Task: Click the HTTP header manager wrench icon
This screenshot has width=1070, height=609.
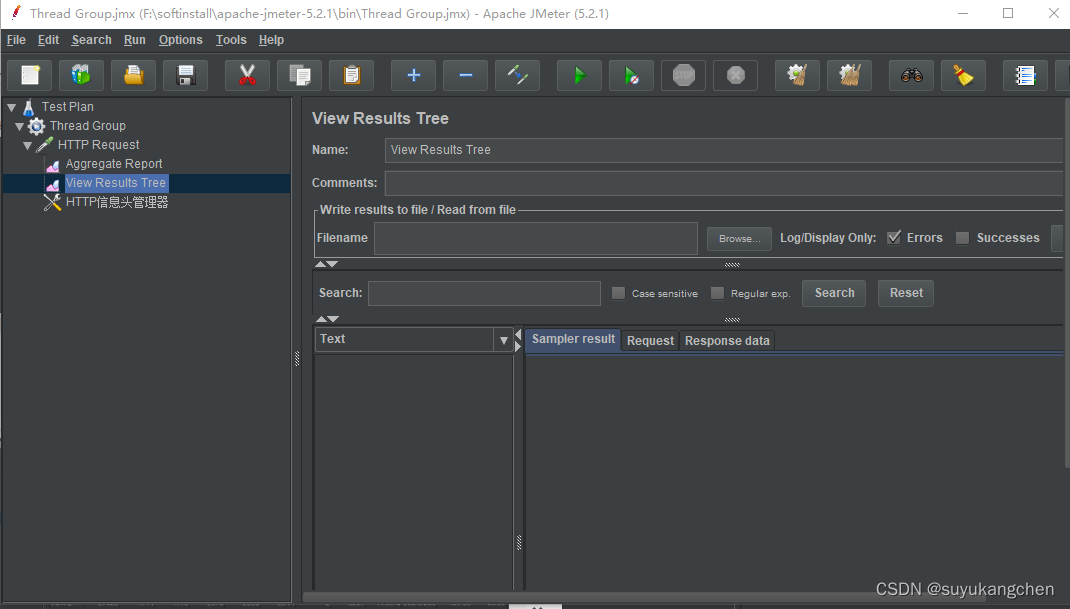Action: coord(53,202)
